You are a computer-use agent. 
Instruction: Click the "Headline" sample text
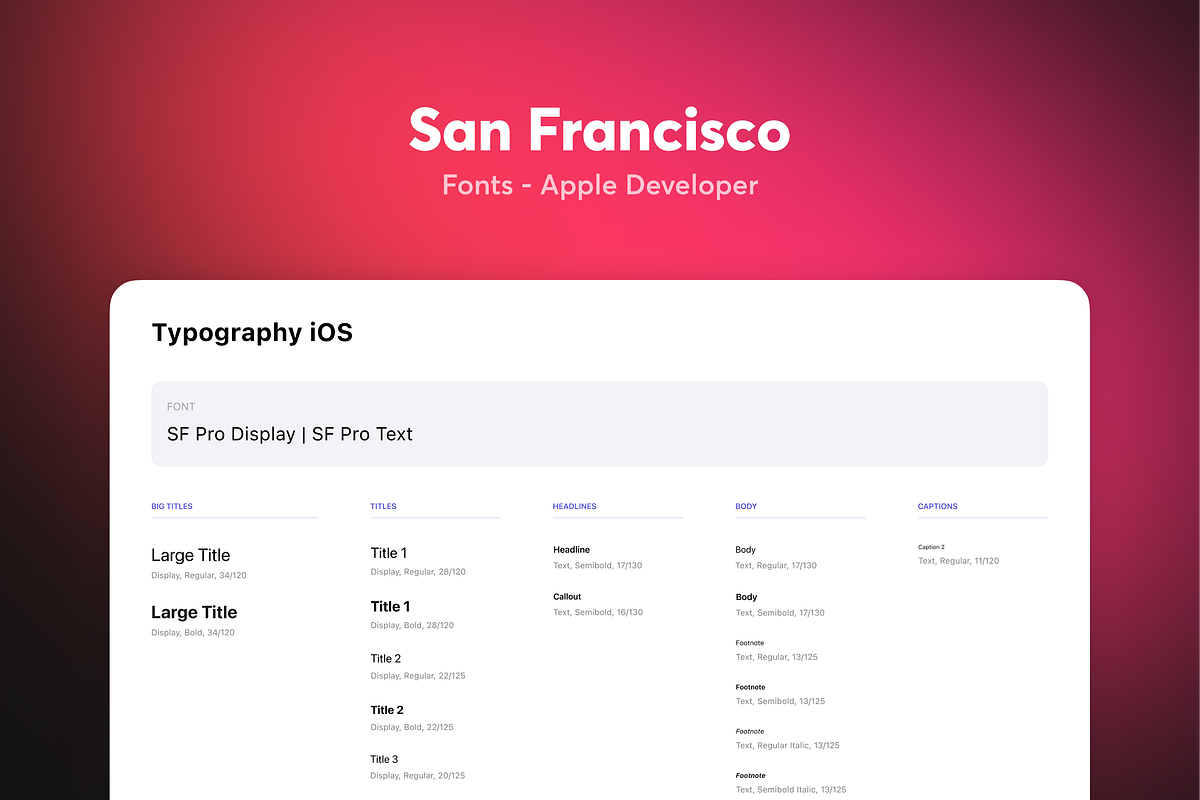point(572,550)
